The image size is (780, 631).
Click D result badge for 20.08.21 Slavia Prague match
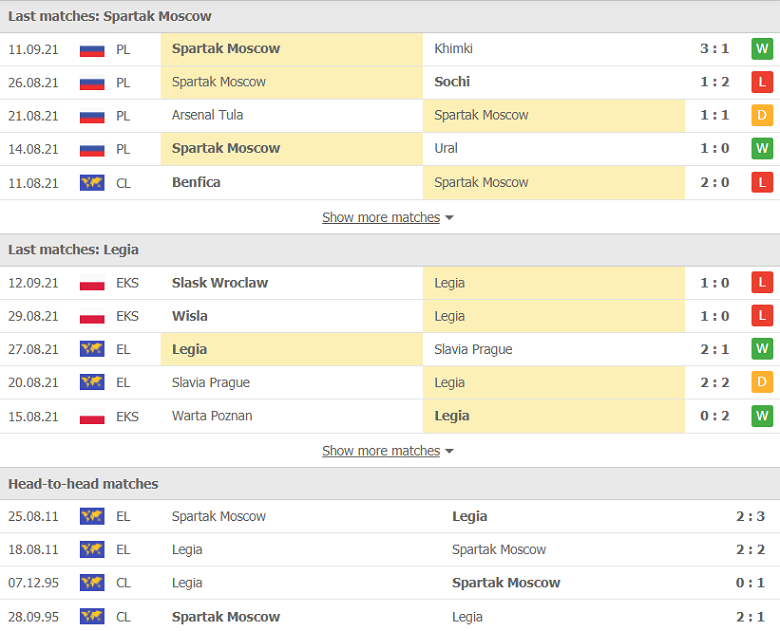pyautogui.click(x=762, y=382)
